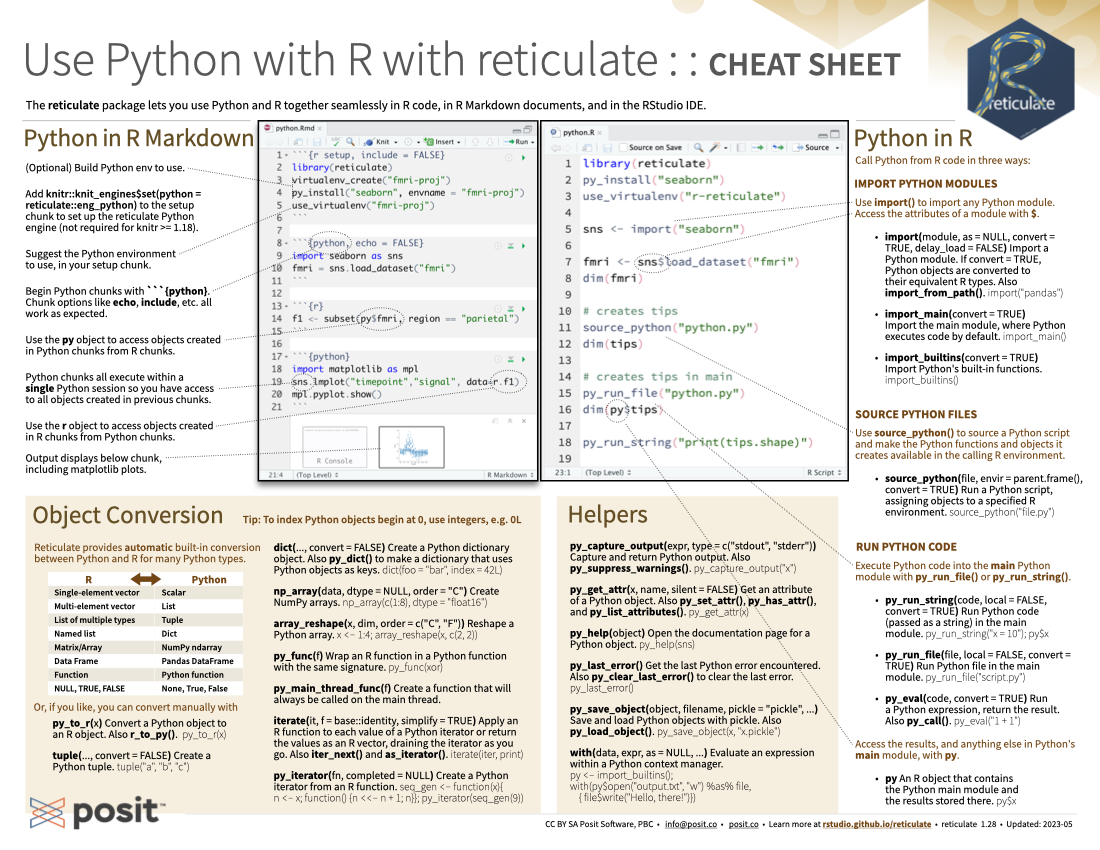The width and height of the screenshot is (1100, 850).
Task: Open the Insert chunk dropdown arrow
Action: (x=459, y=142)
